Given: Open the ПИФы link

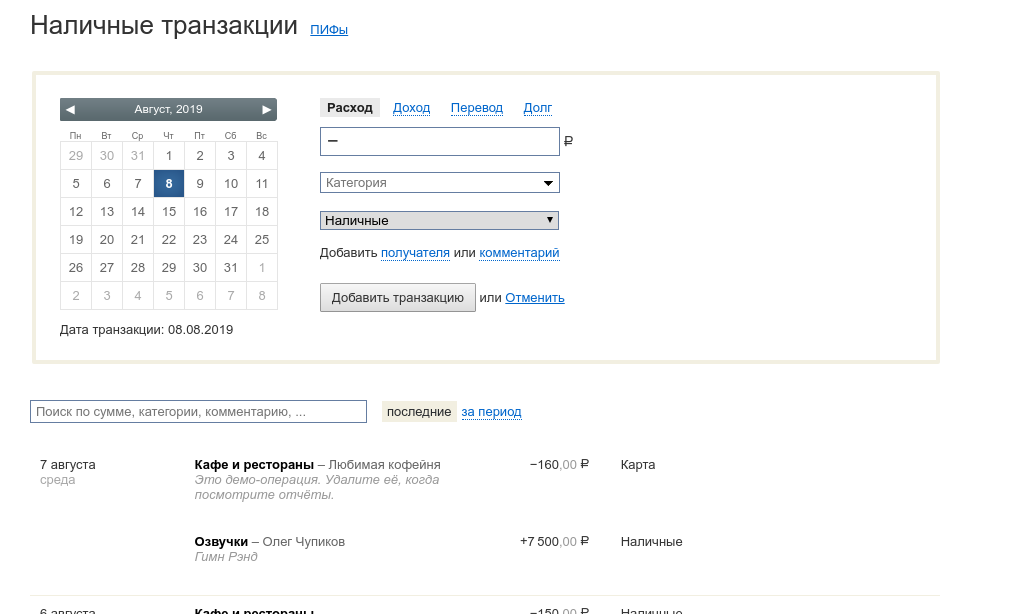Looking at the screenshot, I should [x=329, y=30].
